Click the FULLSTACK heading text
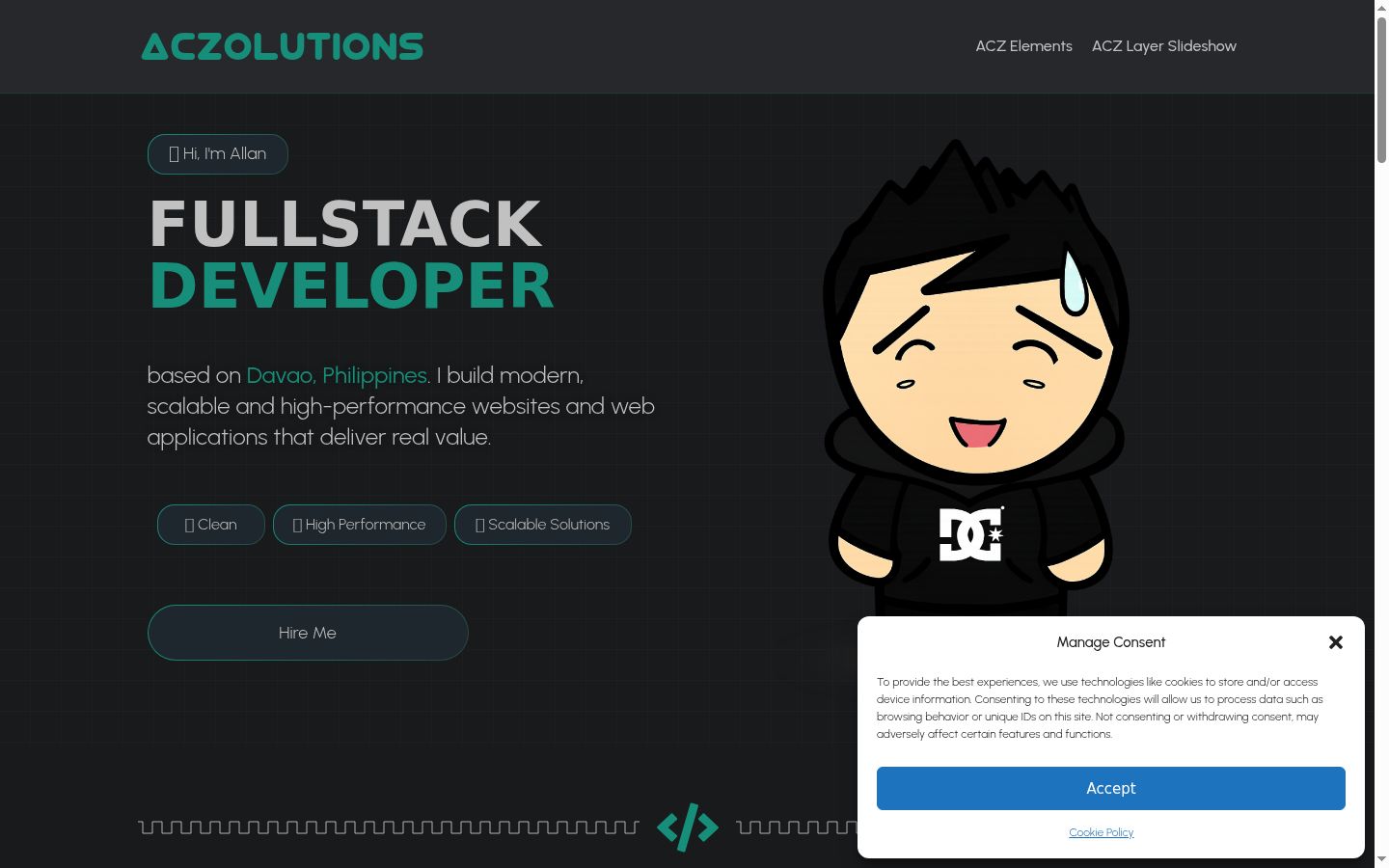 345,224
